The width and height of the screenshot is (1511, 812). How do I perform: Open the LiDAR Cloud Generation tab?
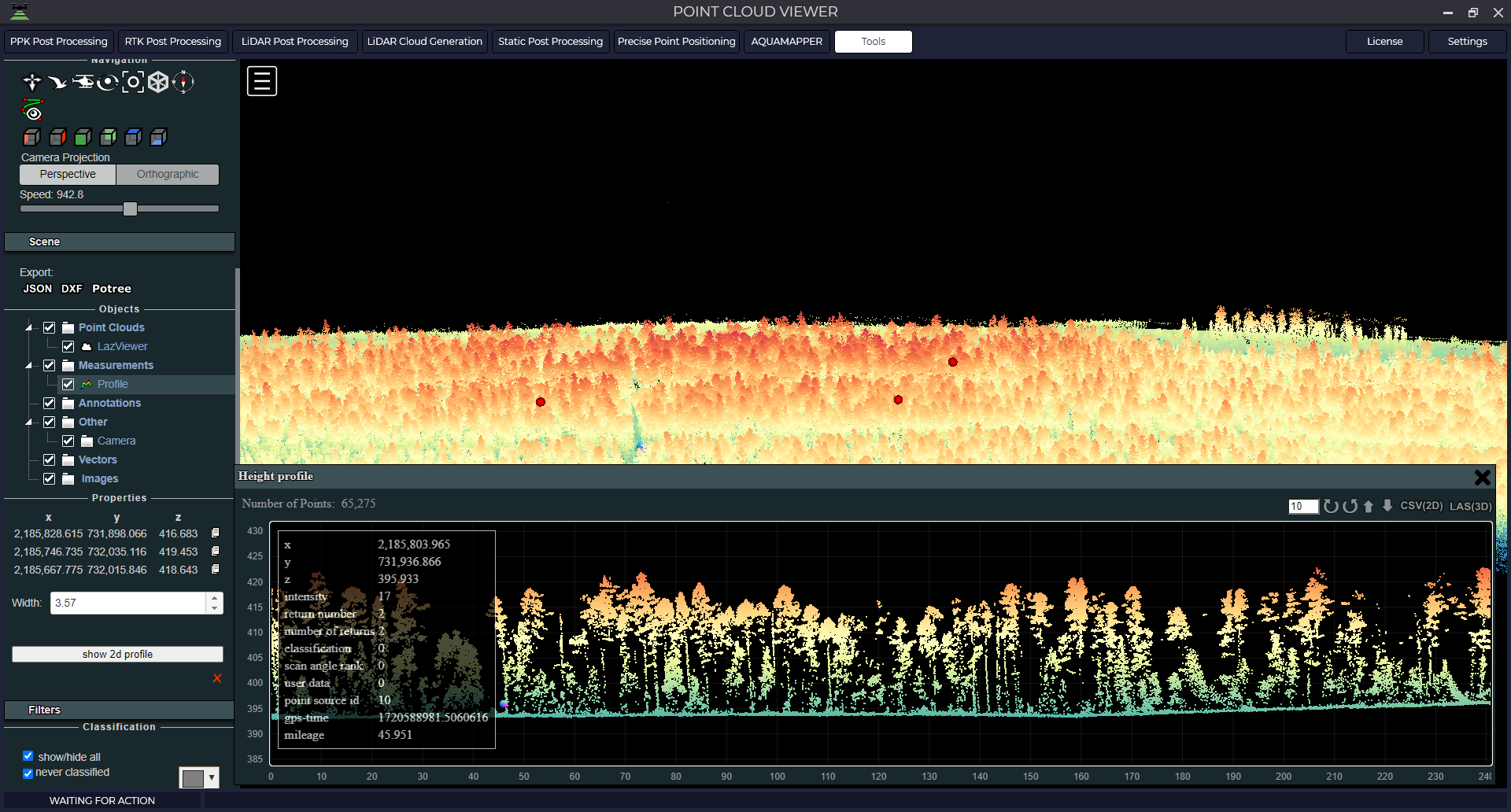click(425, 42)
